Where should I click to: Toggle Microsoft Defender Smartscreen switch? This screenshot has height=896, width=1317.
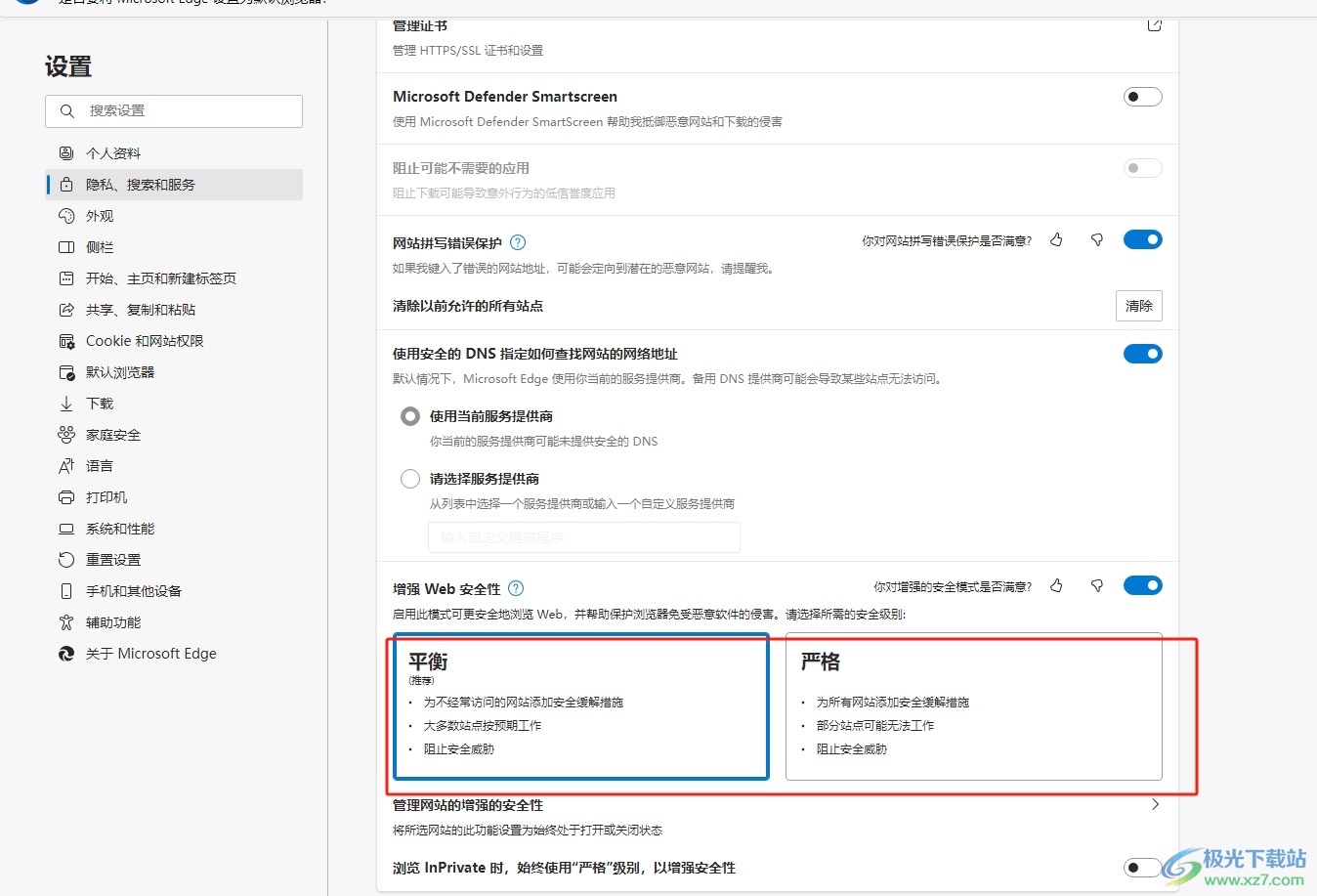pos(1143,97)
